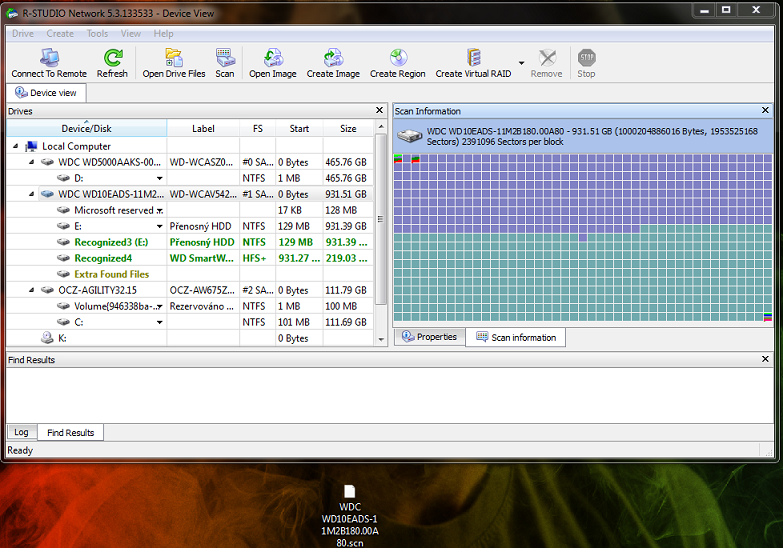783x548 pixels.
Task: Click the Create Virtual RAID icon
Action: tap(473, 58)
